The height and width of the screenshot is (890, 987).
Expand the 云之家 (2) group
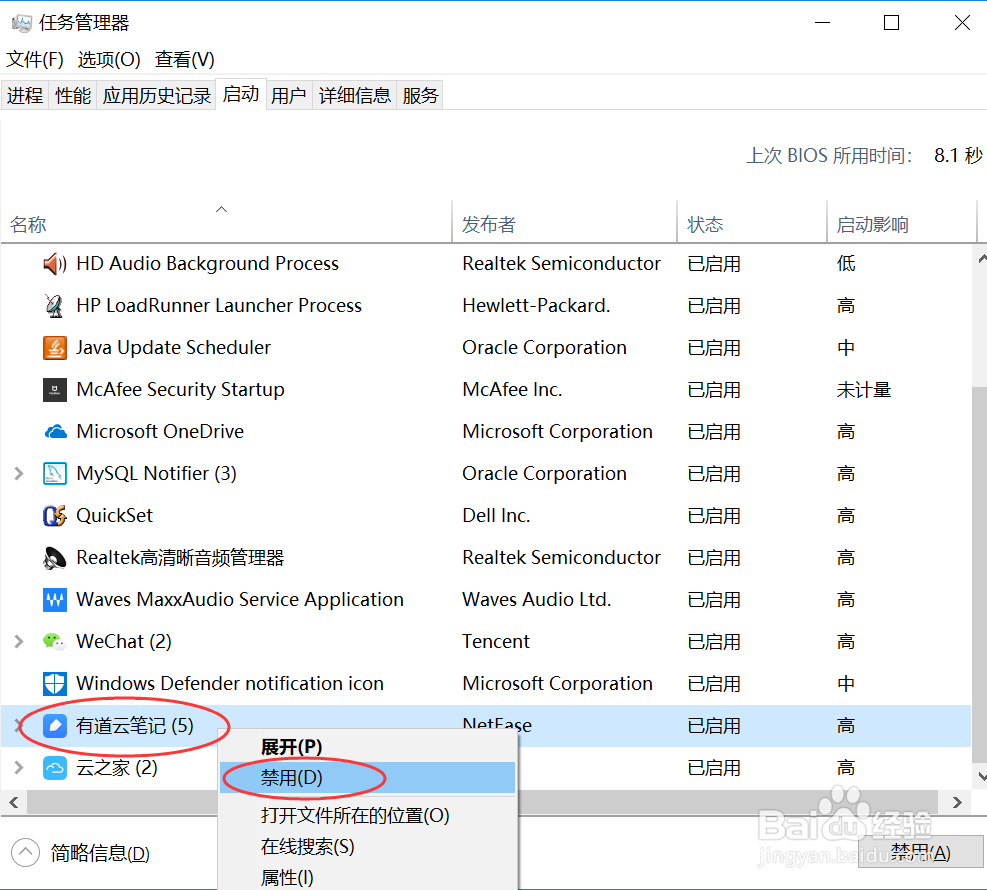click(19, 768)
